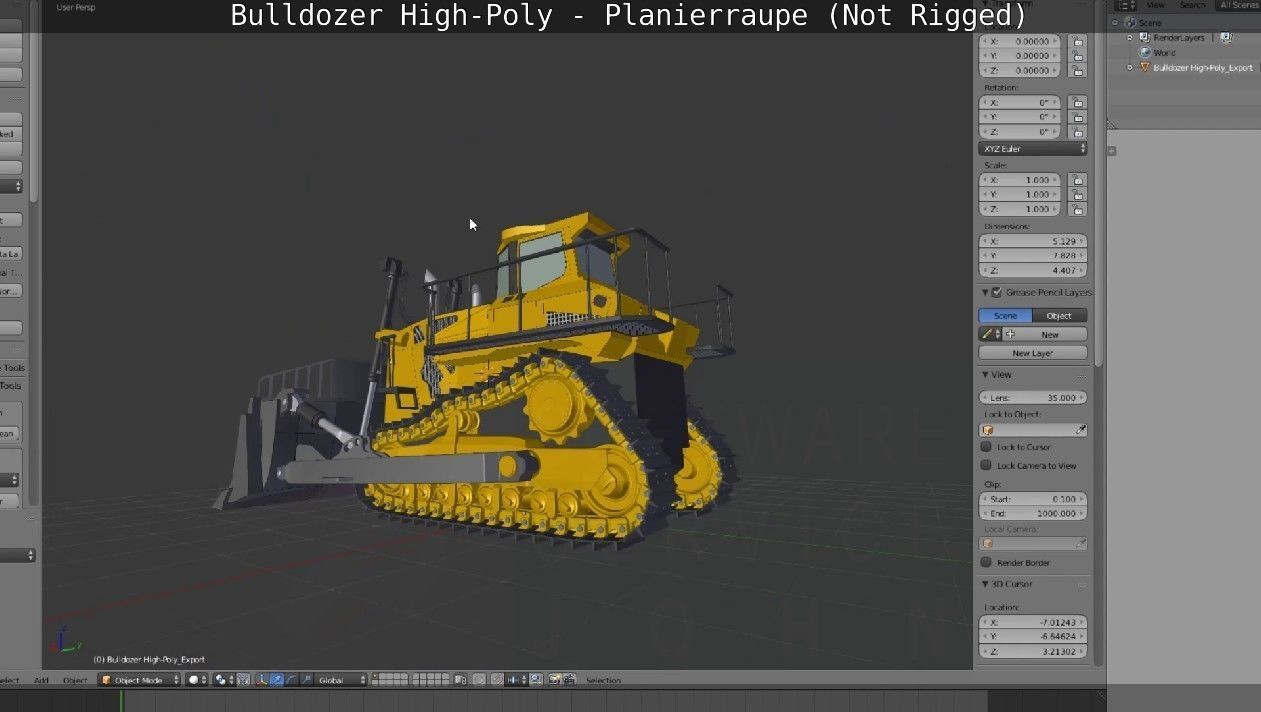The height and width of the screenshot is (712, 1261).
Task: Click the World globe icon in outliner
Action: pos(1144,53)
